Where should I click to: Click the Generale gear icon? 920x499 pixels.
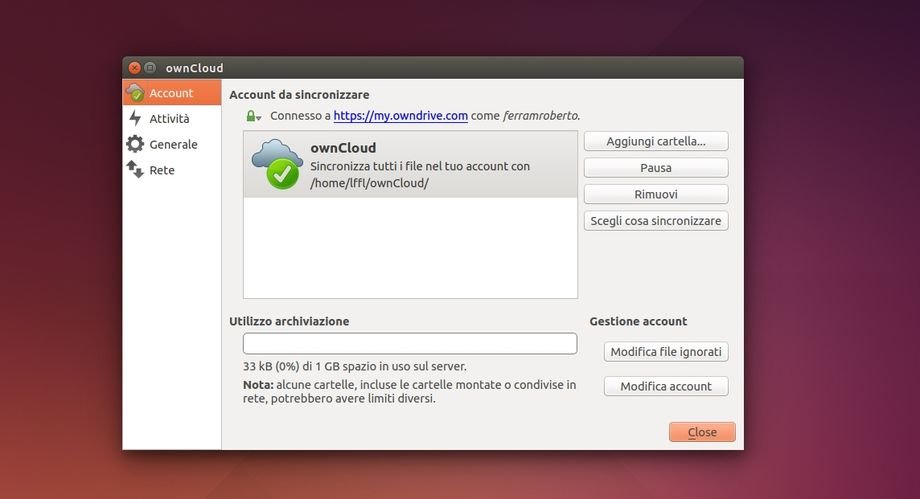pyautogui.click(x=135, y=144)
